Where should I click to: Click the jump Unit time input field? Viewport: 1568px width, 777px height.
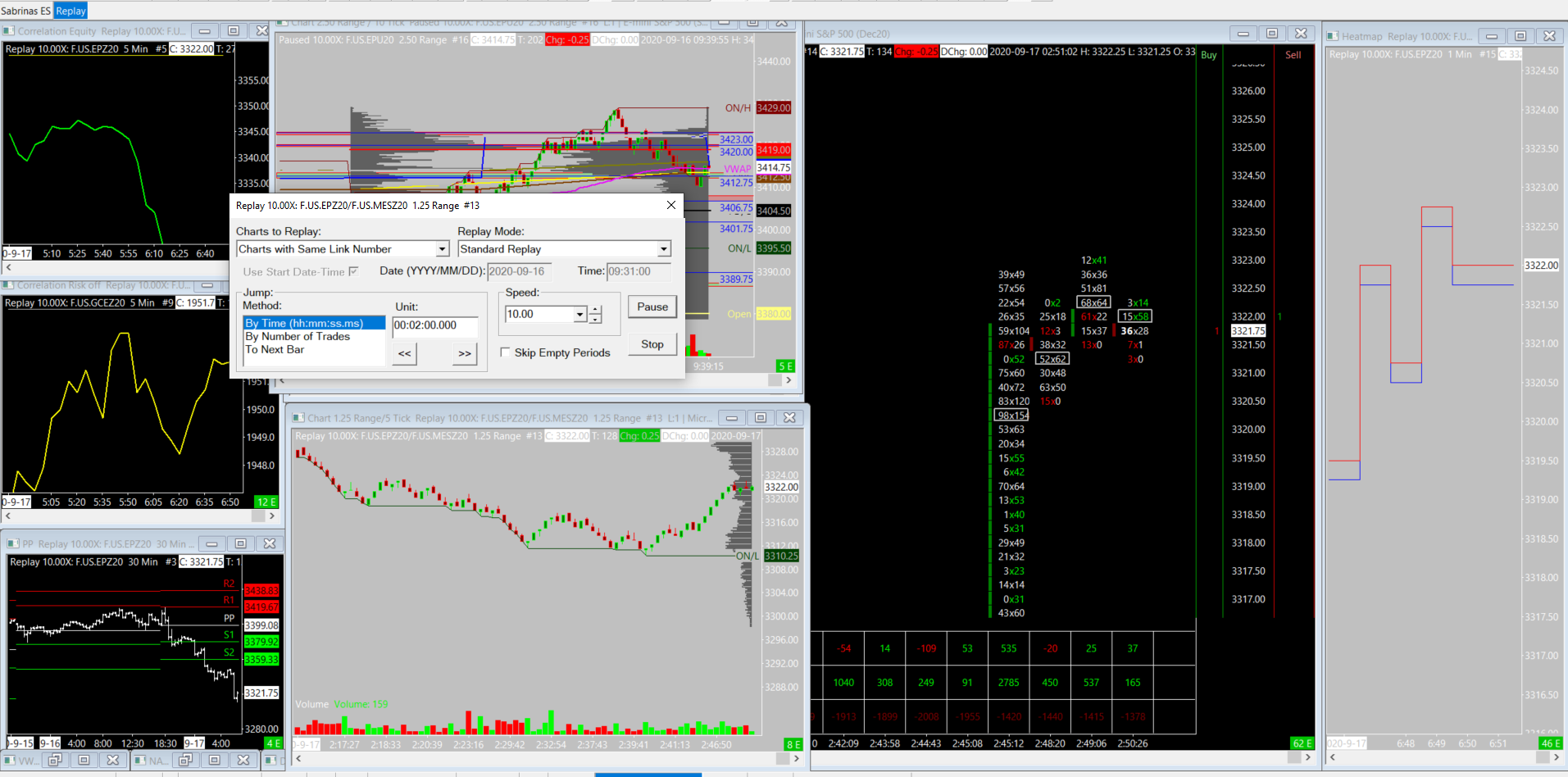435,325
